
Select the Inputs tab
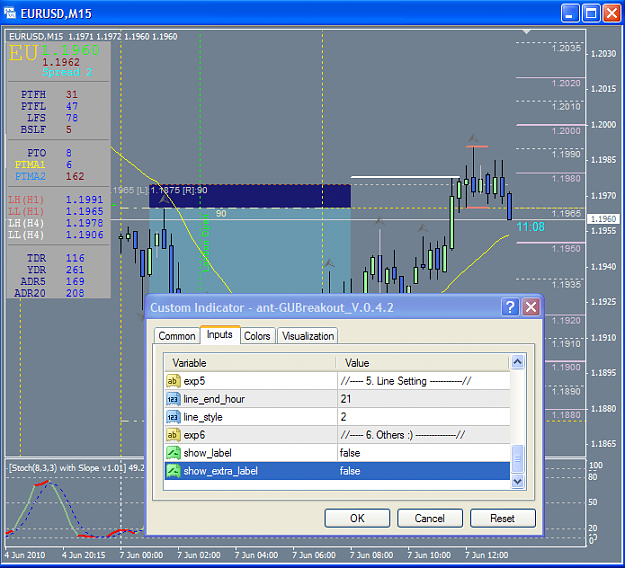point(220,334)
